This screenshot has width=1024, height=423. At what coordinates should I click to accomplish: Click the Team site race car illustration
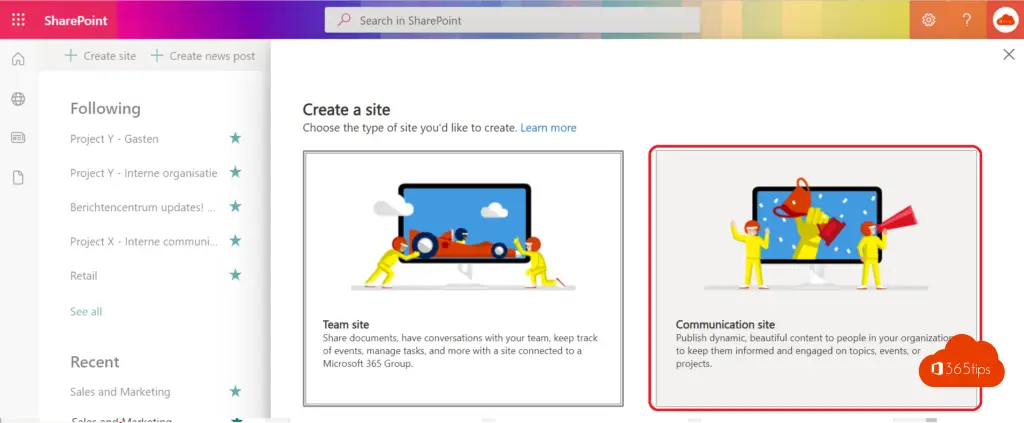pyautogui.click(x=464, y=237)
